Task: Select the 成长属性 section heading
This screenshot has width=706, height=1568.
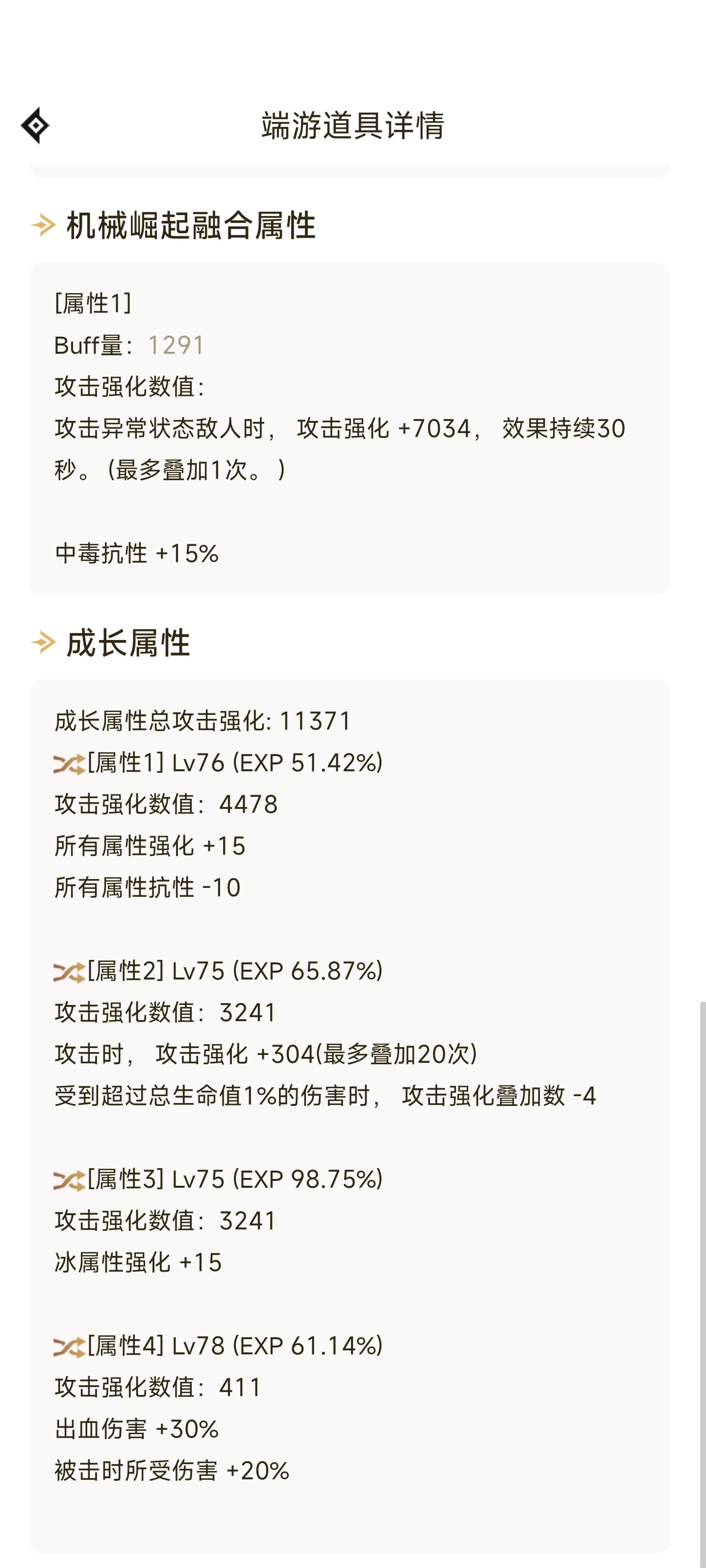Action: click(128, 642)
